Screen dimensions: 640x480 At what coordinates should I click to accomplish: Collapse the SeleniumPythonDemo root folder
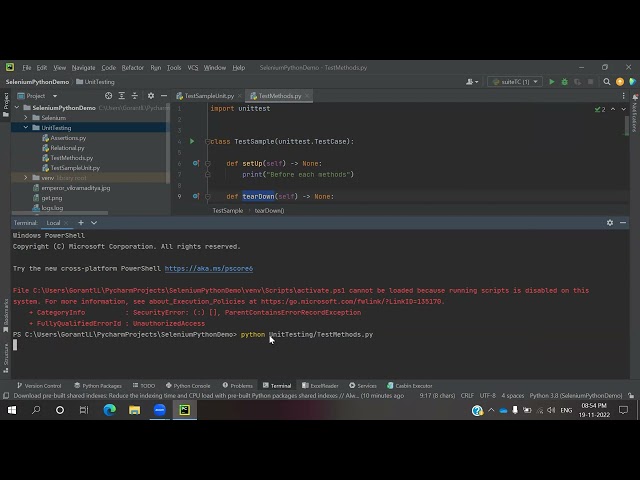pyautogui.click(x=17, y=108)
